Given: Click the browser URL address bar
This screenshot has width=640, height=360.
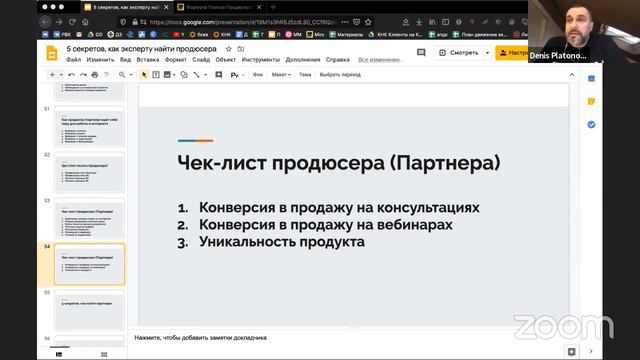Looking at the screenshot, I should tap(243, 22).
